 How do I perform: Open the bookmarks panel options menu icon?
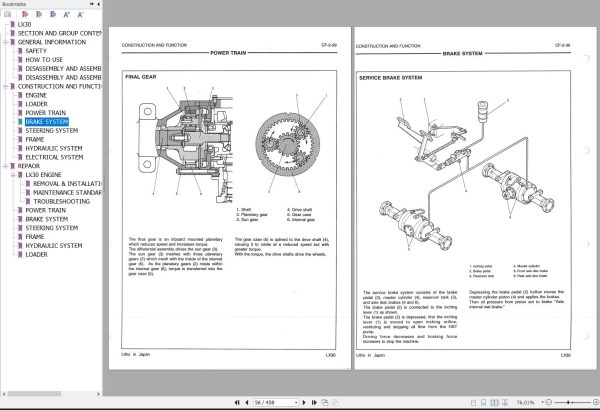pyautogui.click(x=8, y=15)
